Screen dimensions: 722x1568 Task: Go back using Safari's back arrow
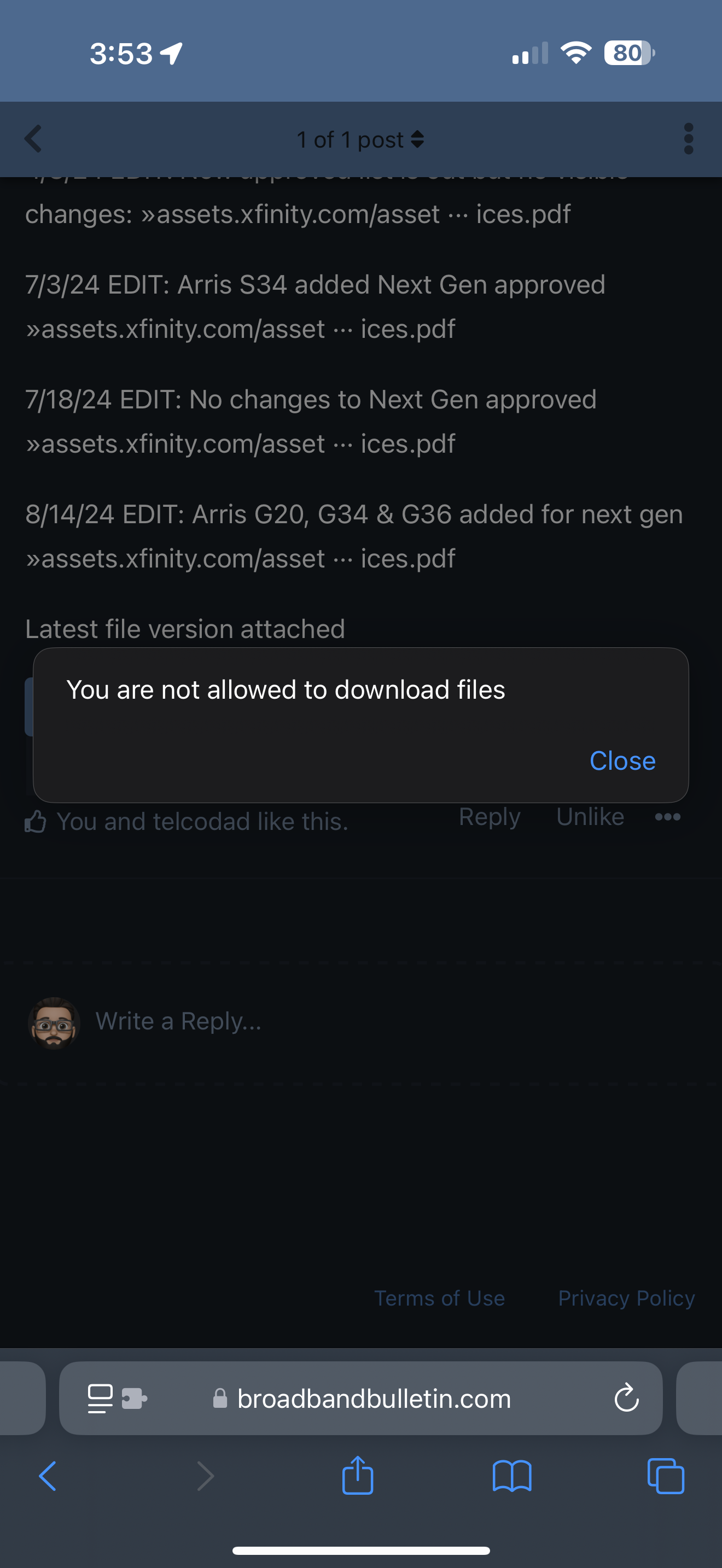[48, 1476]
